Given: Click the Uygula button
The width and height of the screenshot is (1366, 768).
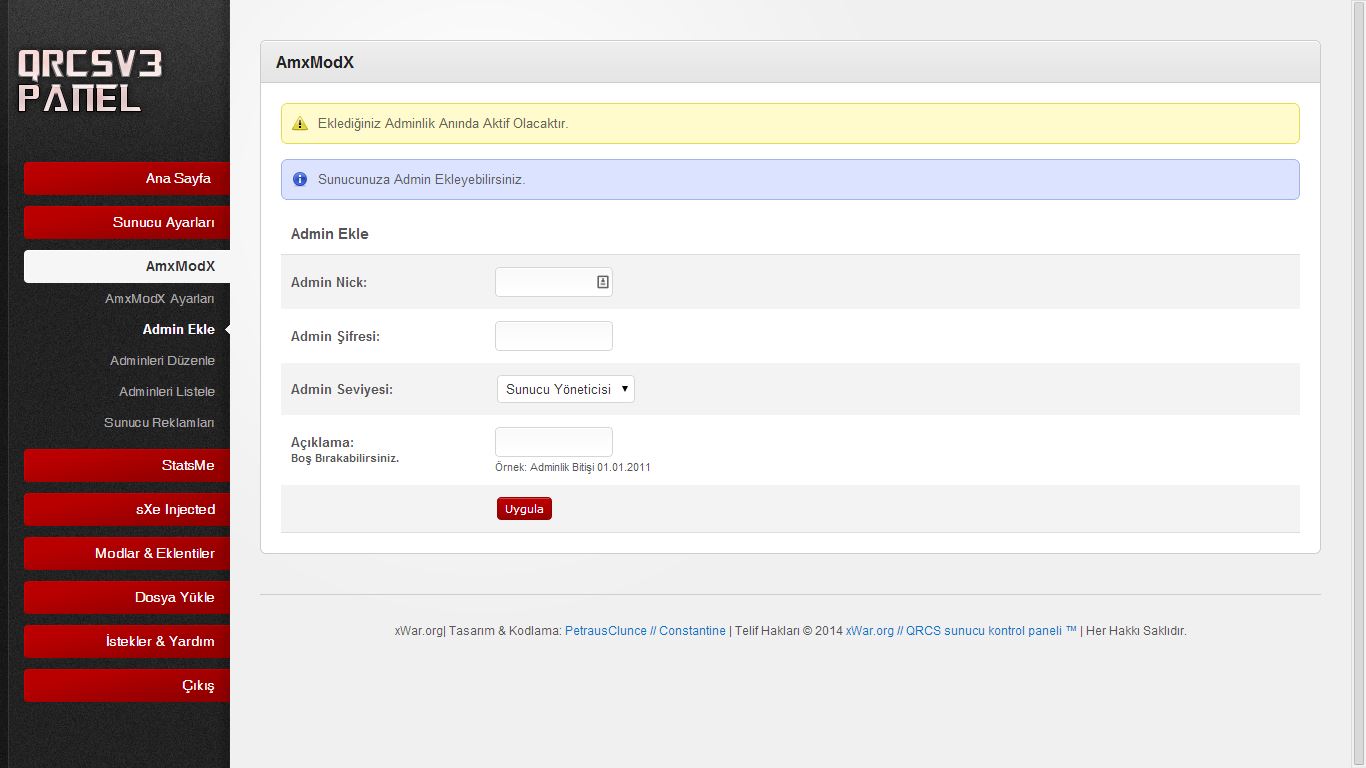Looking at the screenshot, I should (524, 509).
